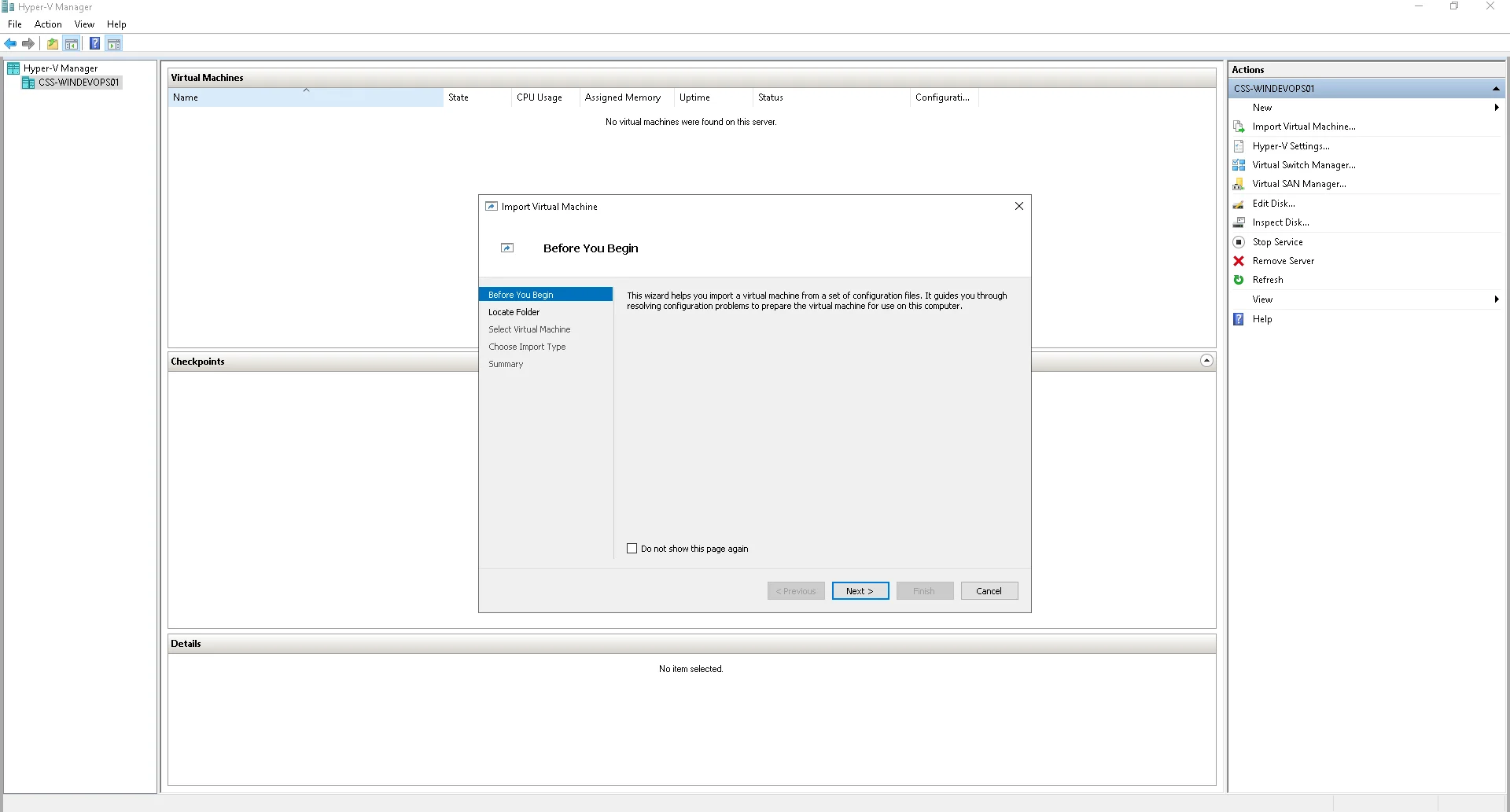The height and width of the screenshot is (812, 1510).
Task: Open the File menu
Action: tap(15, 24)
